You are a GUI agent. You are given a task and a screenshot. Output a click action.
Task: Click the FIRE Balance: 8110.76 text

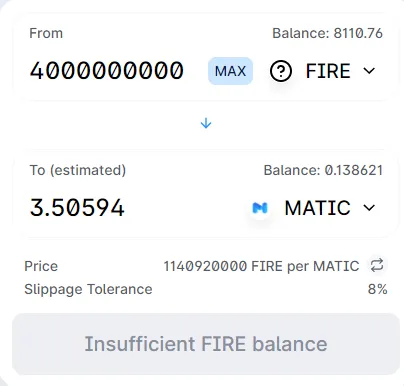(327, 33)
